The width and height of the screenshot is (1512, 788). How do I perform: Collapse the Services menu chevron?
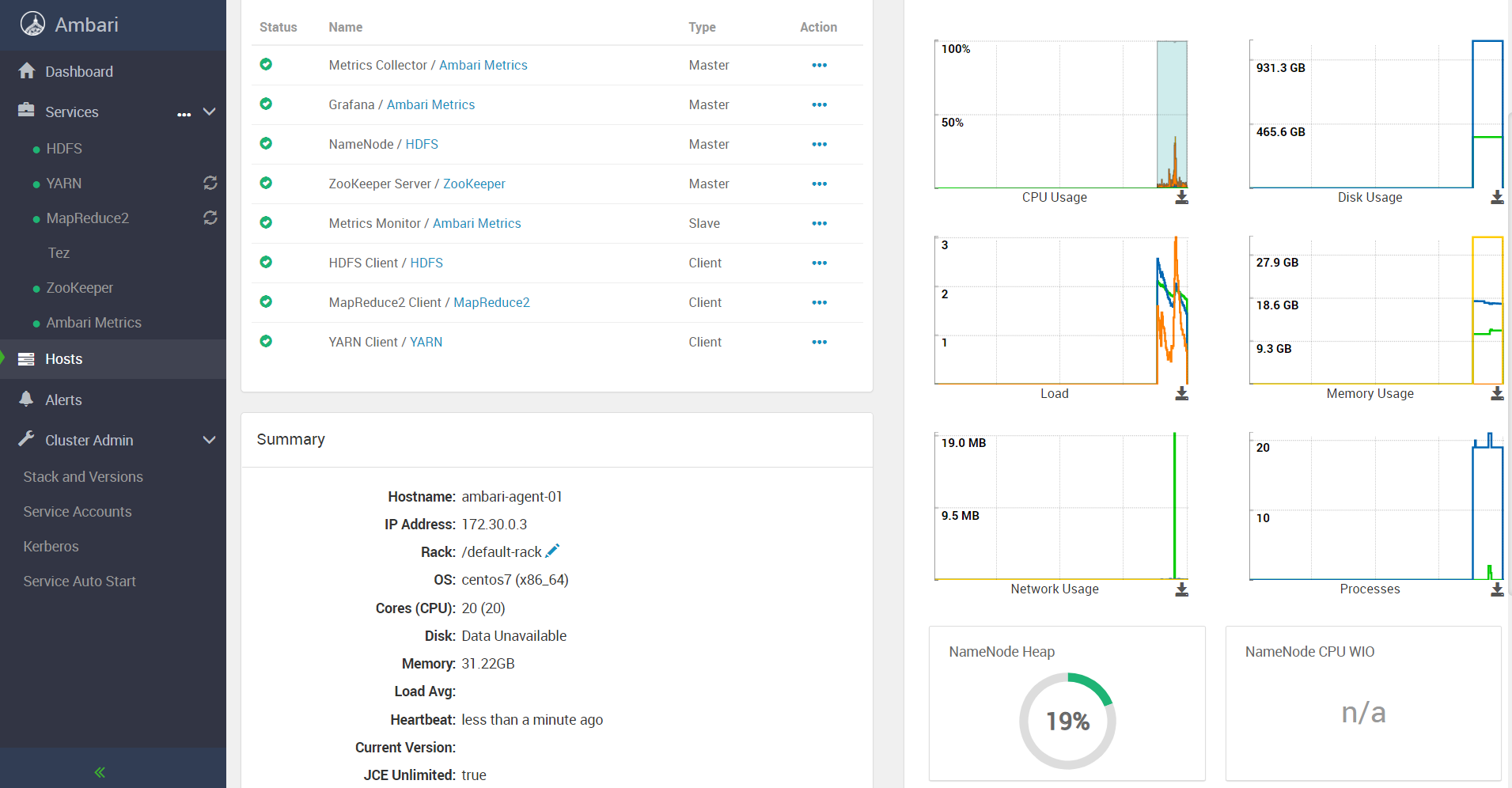210,112
